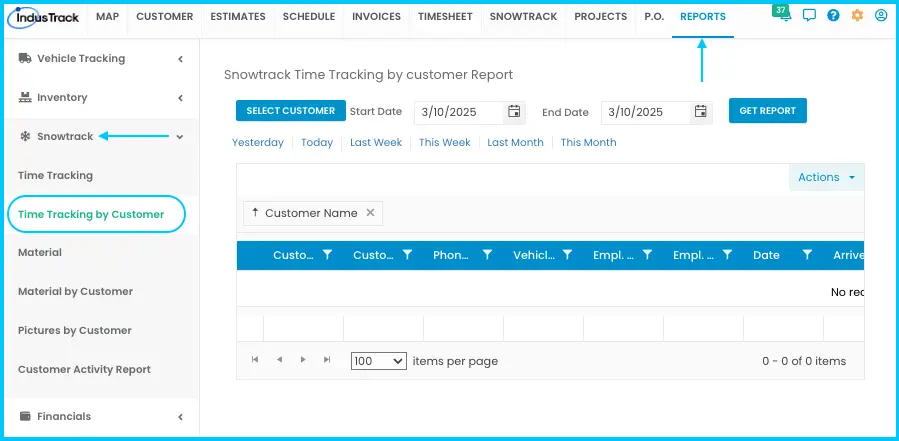Open the notifications bell with 37 badge

tap(784, 14)
